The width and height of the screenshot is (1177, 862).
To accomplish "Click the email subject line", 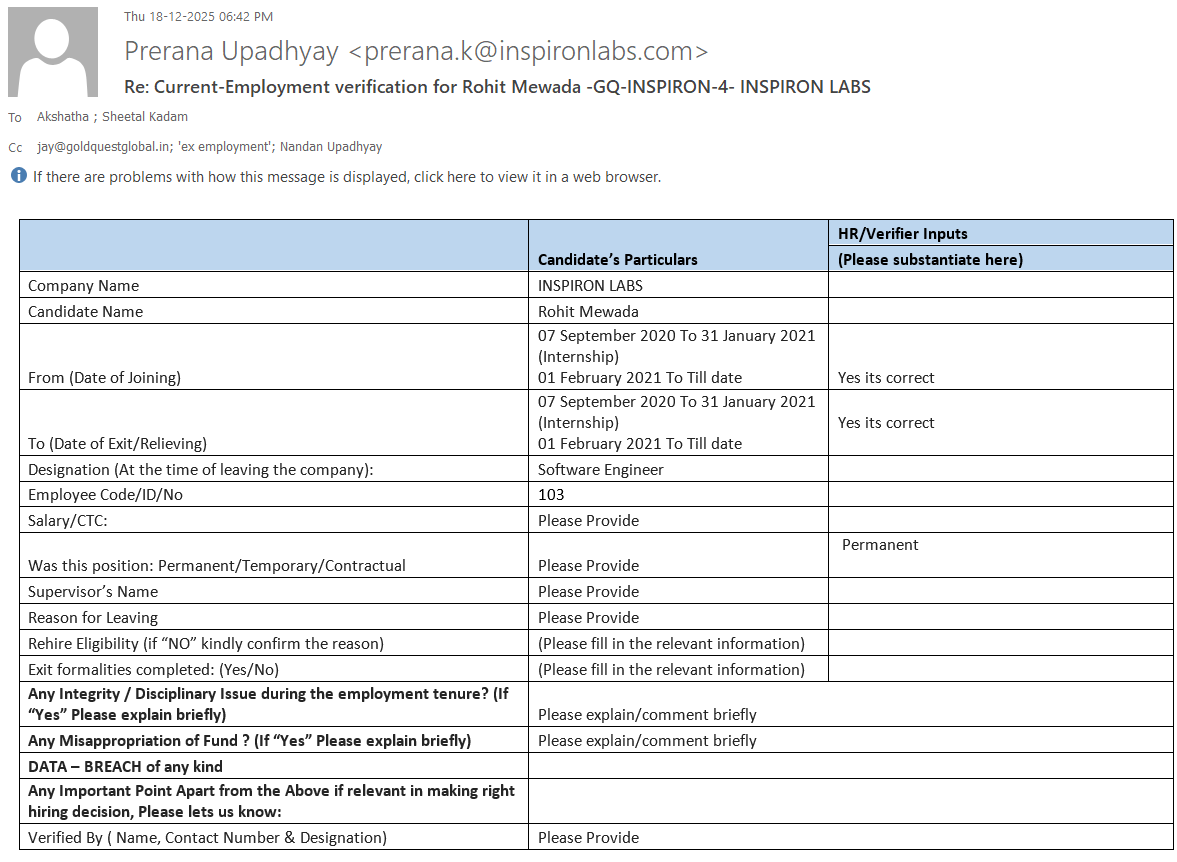I will tap(497, 87).
